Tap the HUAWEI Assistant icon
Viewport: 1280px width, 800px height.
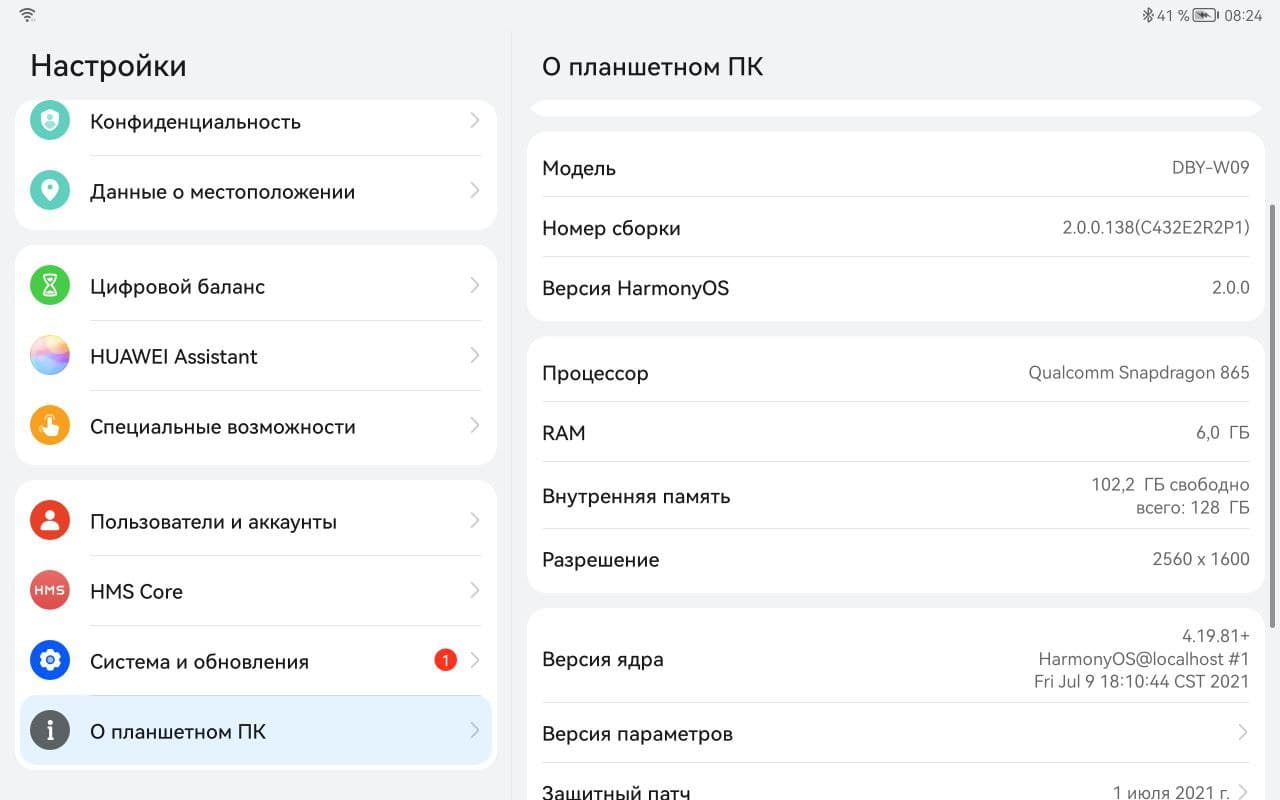click(x=49, y=356)
